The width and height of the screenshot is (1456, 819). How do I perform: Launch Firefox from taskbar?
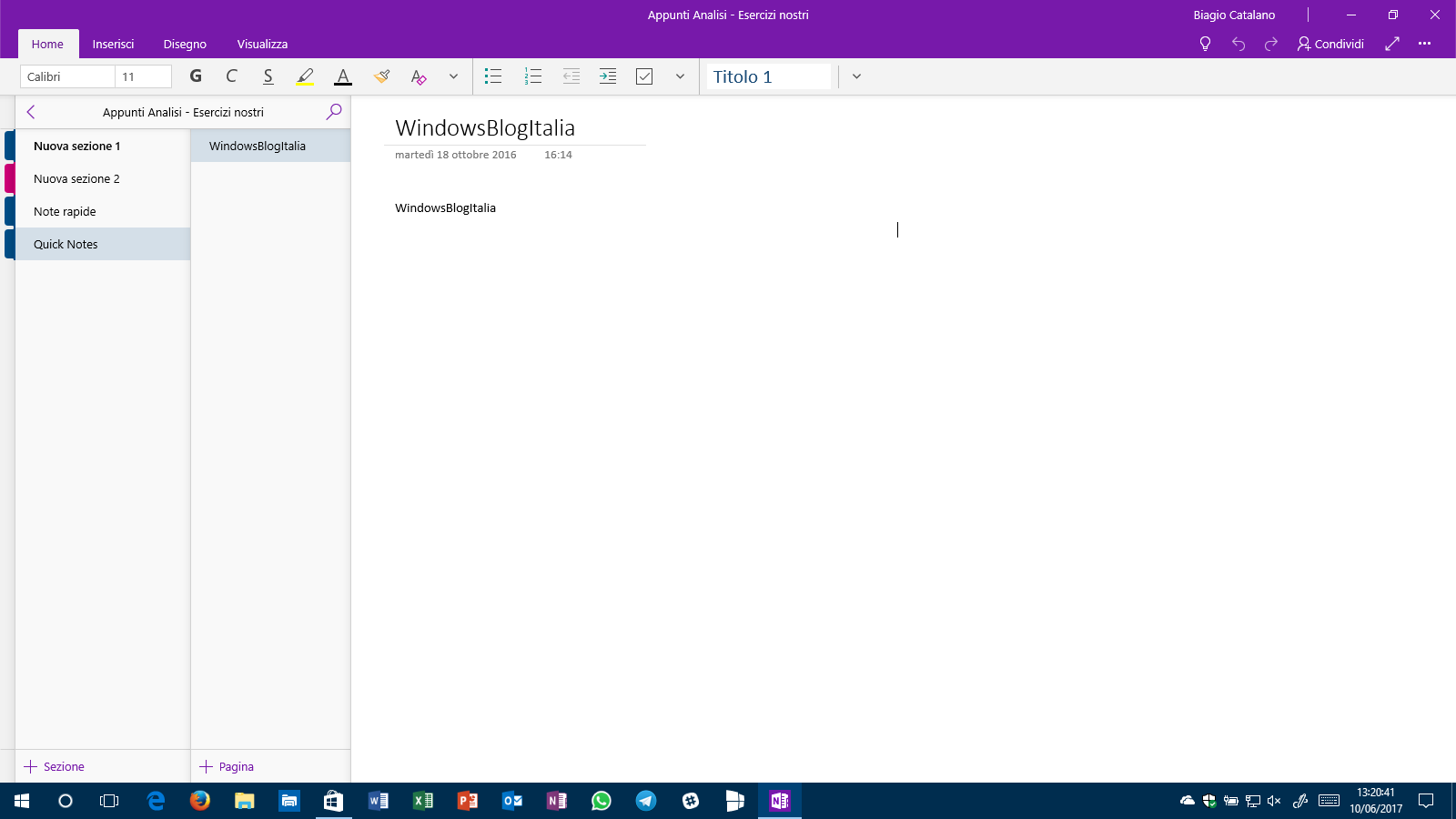point(200,801)
